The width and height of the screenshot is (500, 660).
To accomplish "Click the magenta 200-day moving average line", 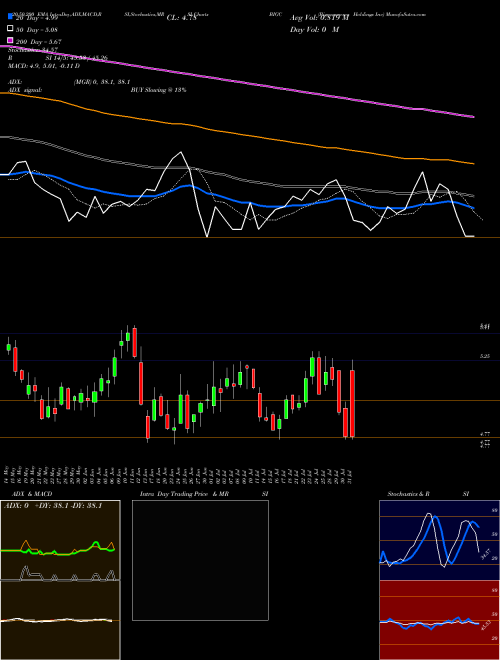I will coord(237,81).
